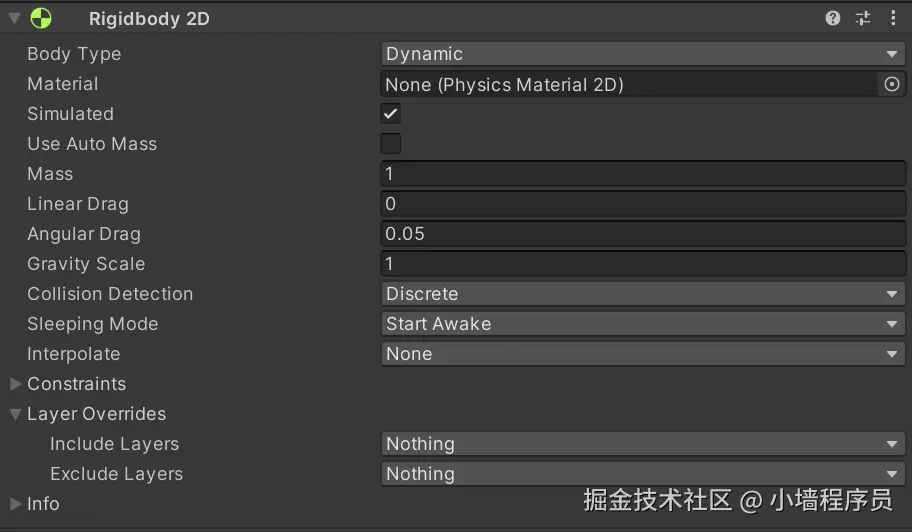The image size is (912, 532).
Task: Disable the Simulated checkbox
Action: click(x=391, y=114)
